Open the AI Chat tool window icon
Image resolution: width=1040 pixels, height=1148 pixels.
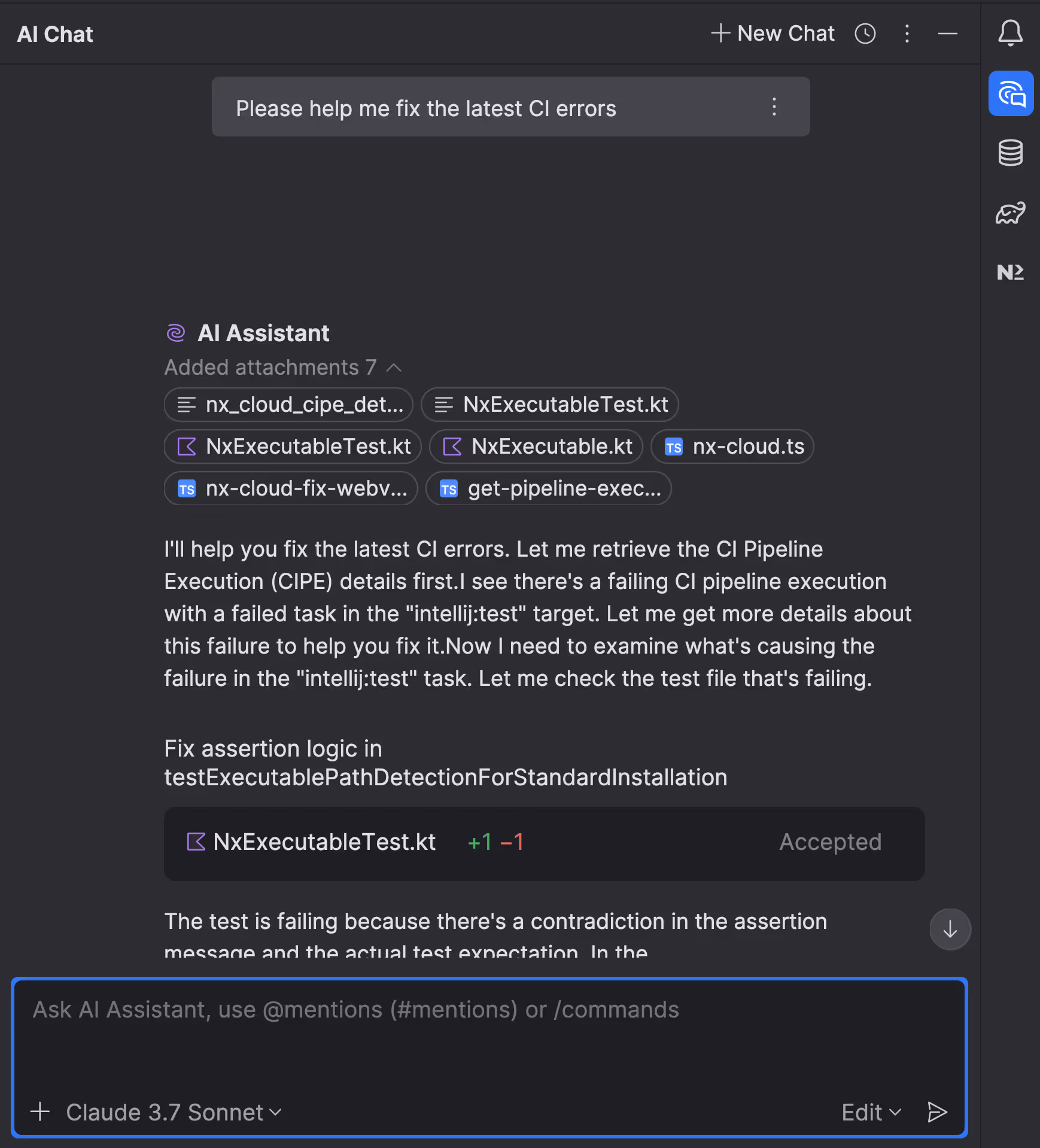point(1011,93)
